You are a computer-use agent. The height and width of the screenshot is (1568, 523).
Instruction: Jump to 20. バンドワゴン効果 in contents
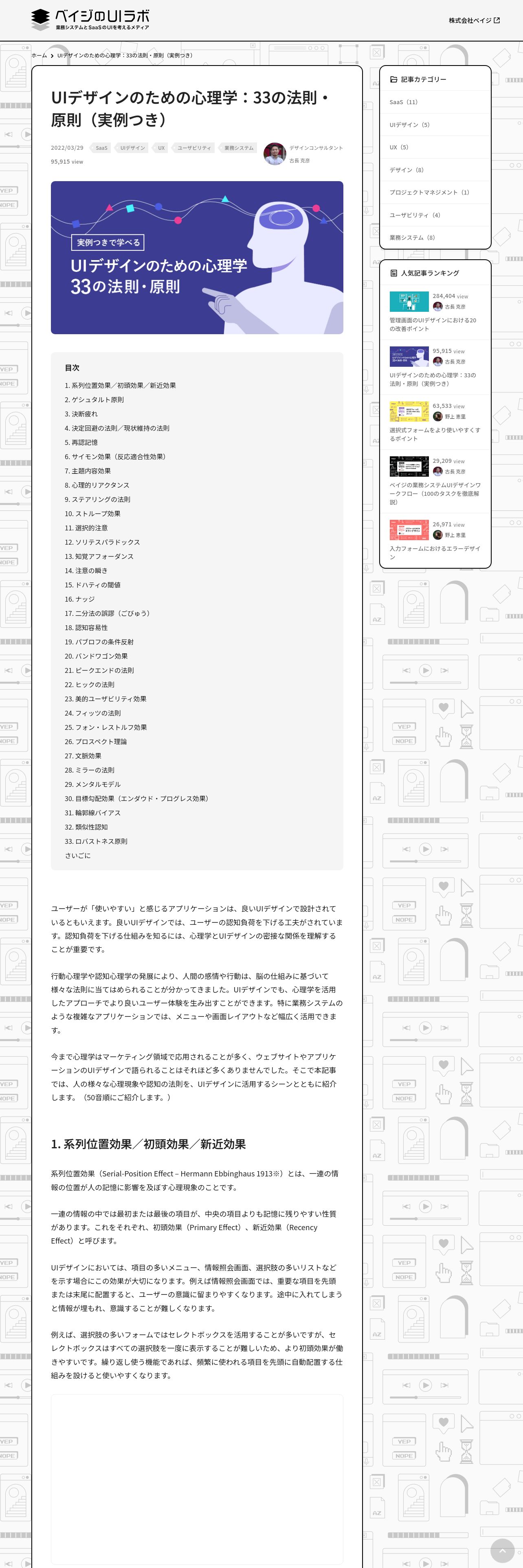coord(96,656)
